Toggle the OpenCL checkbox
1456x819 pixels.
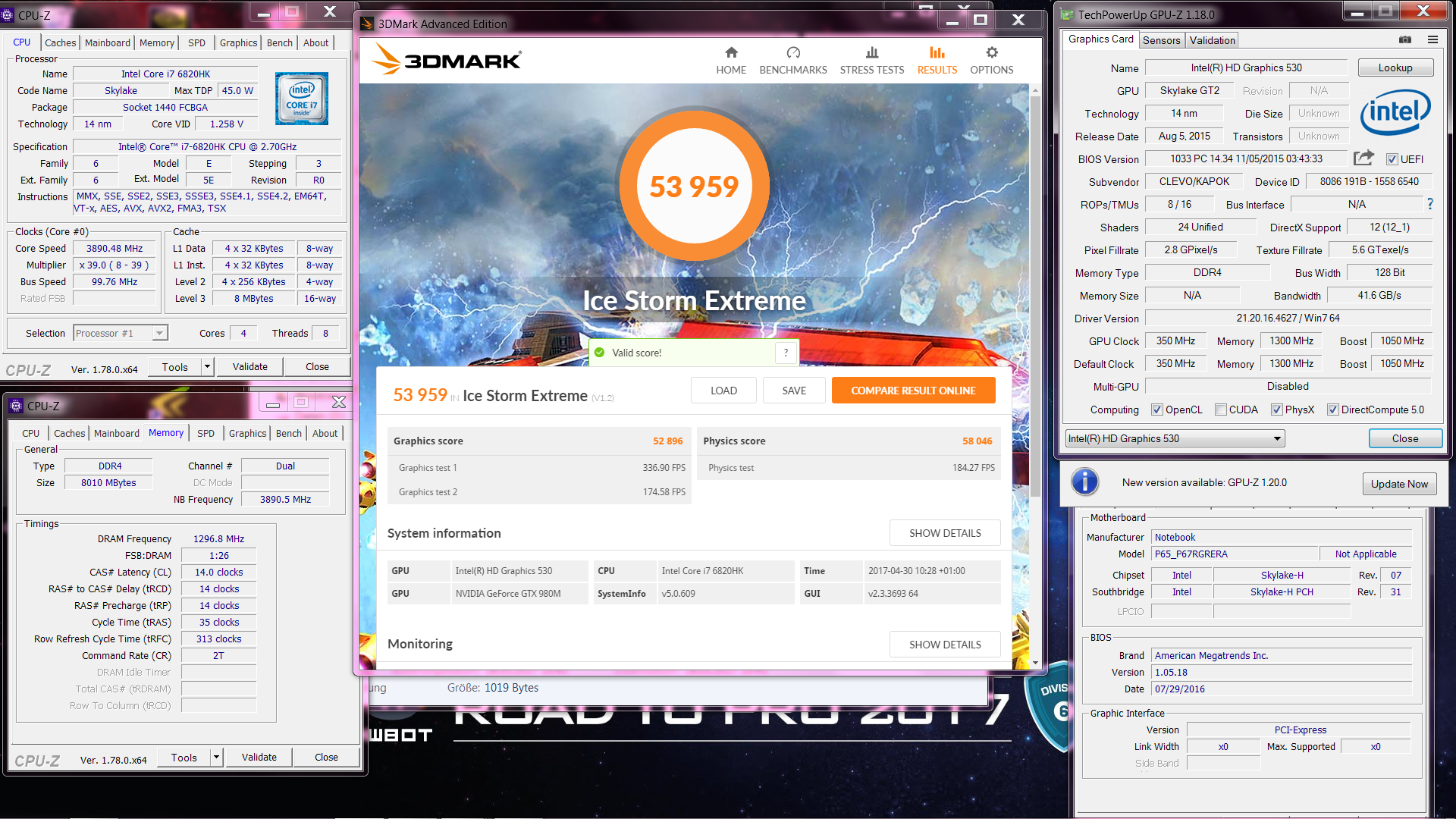(1157, 409)
